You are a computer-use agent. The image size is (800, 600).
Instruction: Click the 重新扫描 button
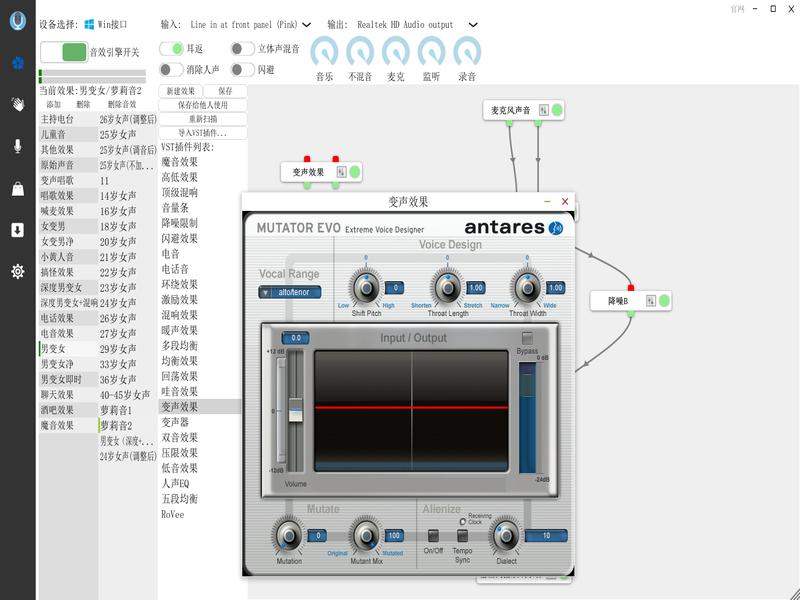coord(203,119)
